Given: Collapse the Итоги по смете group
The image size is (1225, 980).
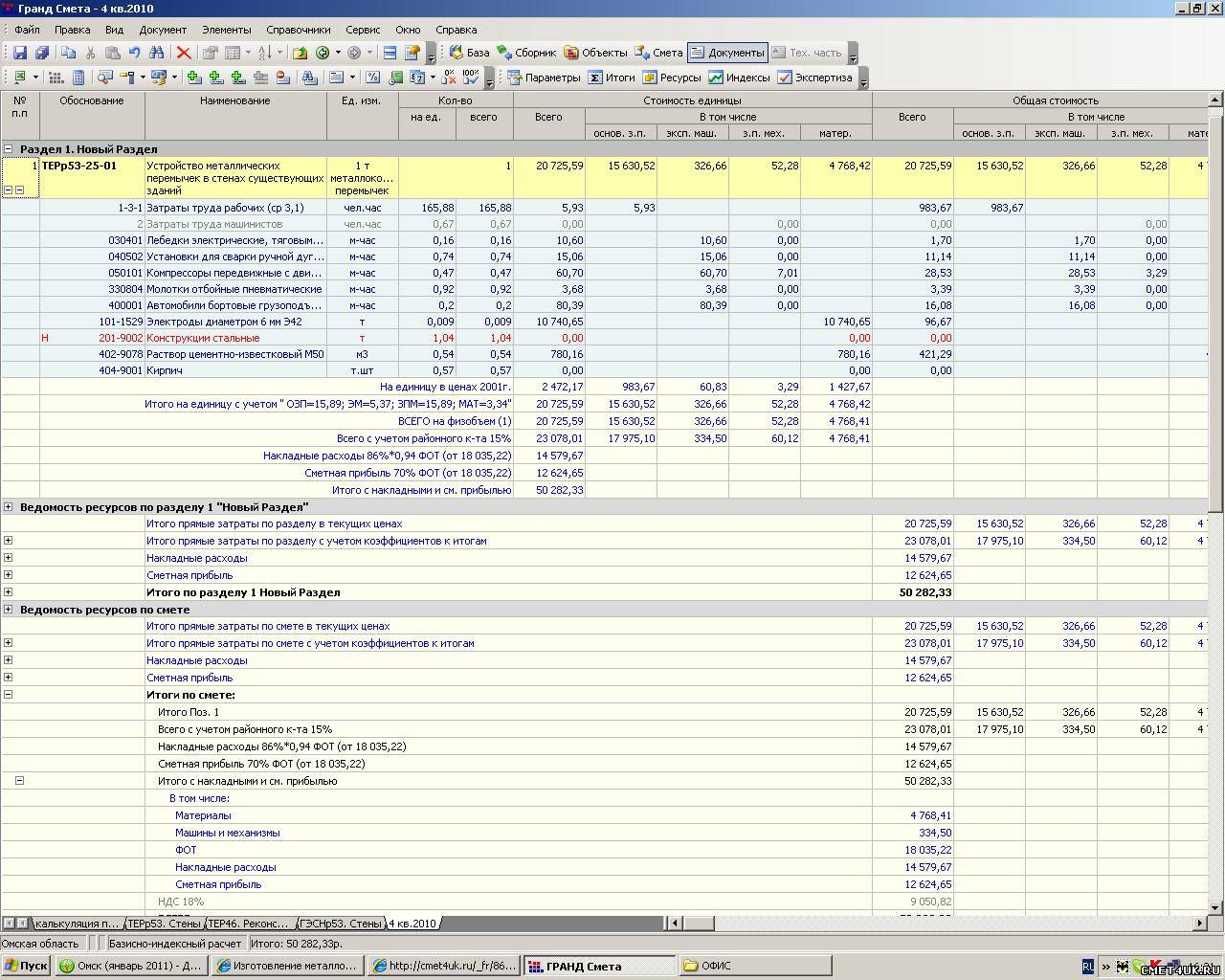Looking at the screenshot, I should coord(9,695).
